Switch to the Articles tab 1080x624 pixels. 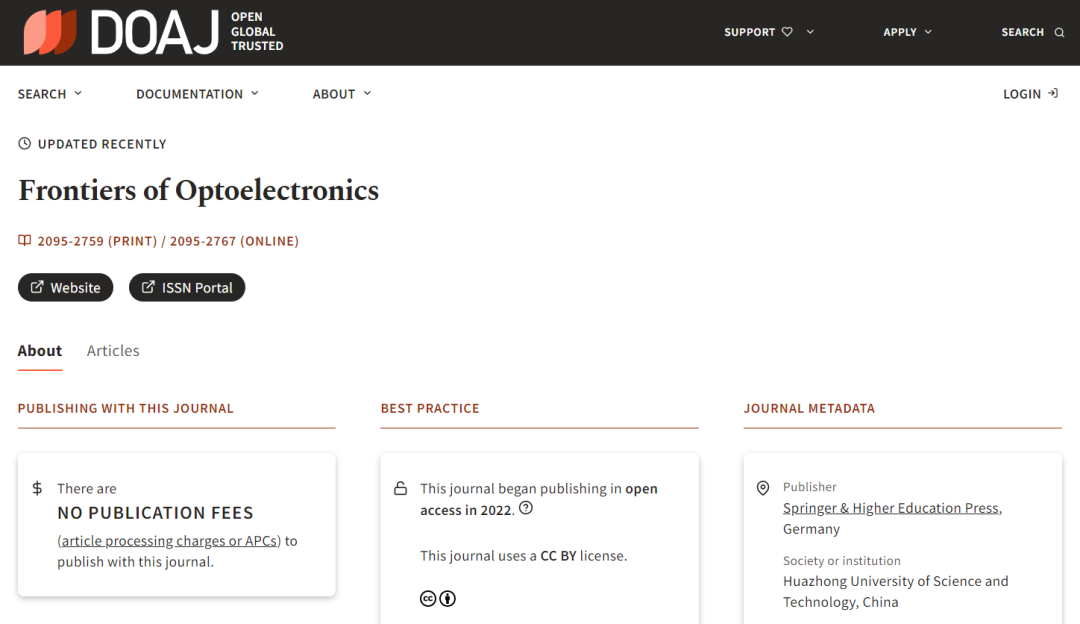(x=113, y=351)
